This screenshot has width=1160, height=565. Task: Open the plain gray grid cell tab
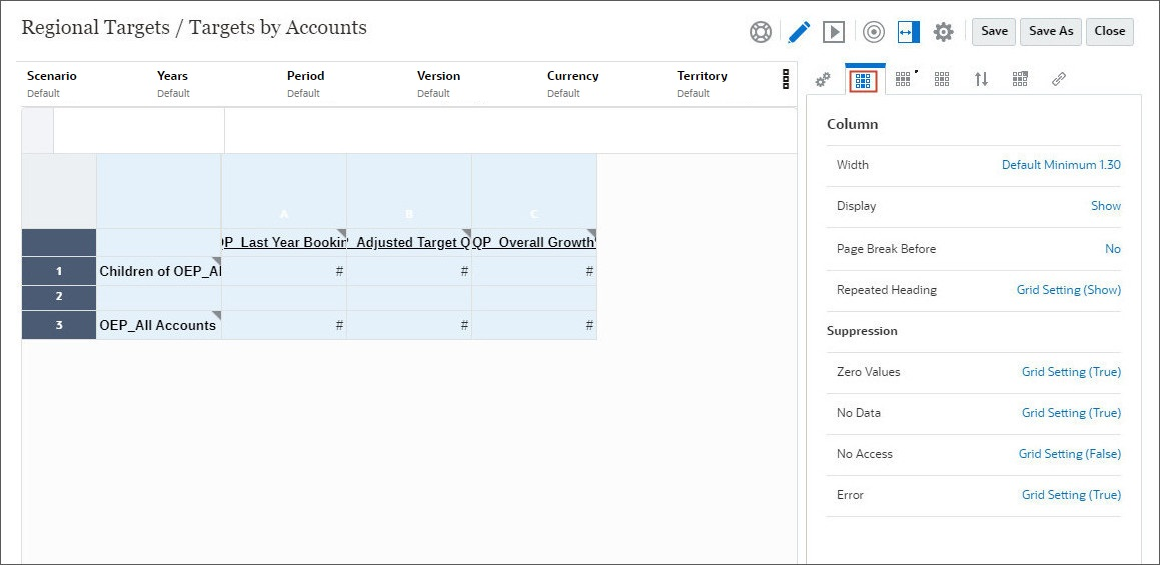point(942,79)
